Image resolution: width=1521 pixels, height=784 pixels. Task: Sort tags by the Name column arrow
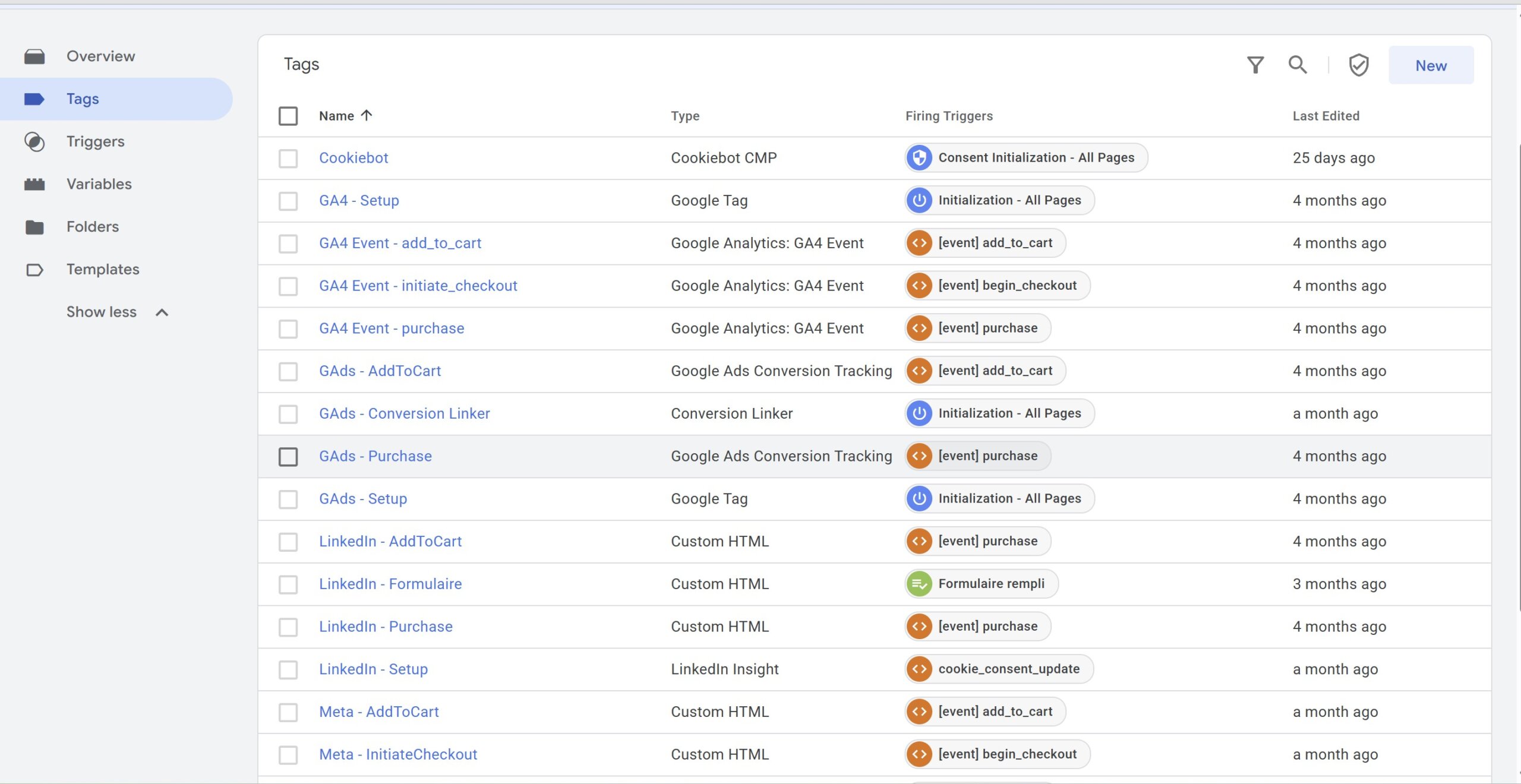[367, 115]
